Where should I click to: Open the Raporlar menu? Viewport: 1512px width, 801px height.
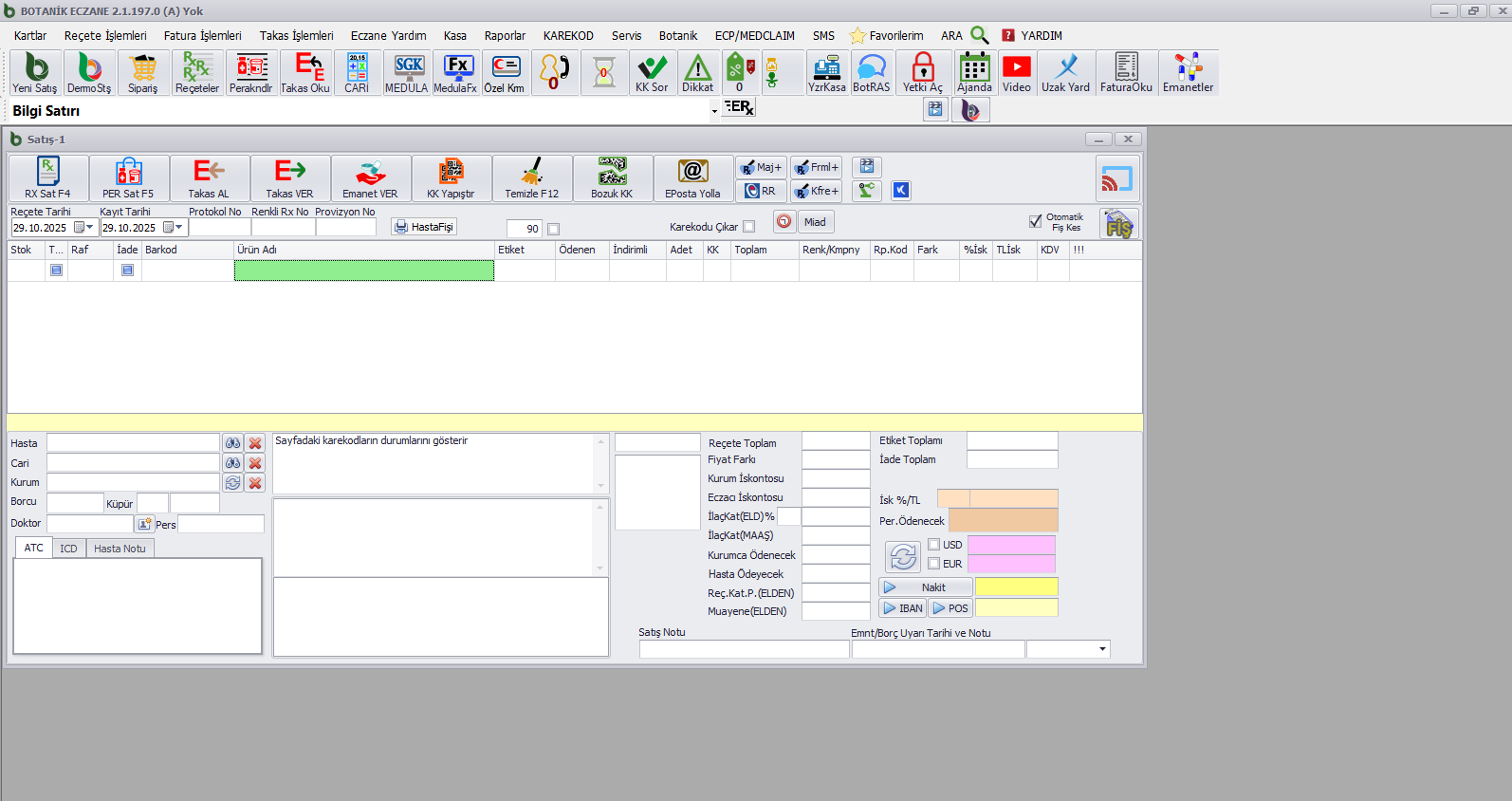pyautogui.click(x=505, y=36)
